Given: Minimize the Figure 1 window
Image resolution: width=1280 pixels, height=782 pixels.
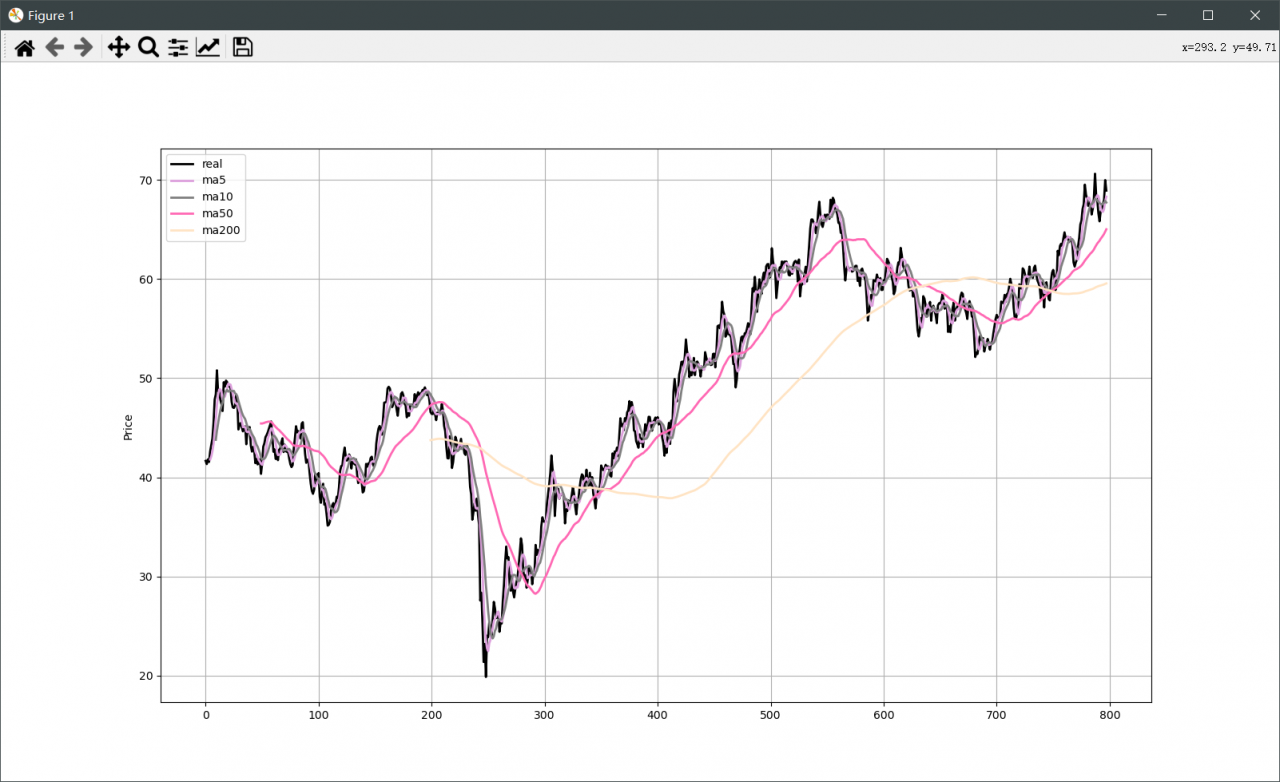Looking at the screenshot, I should (1162, 15).
